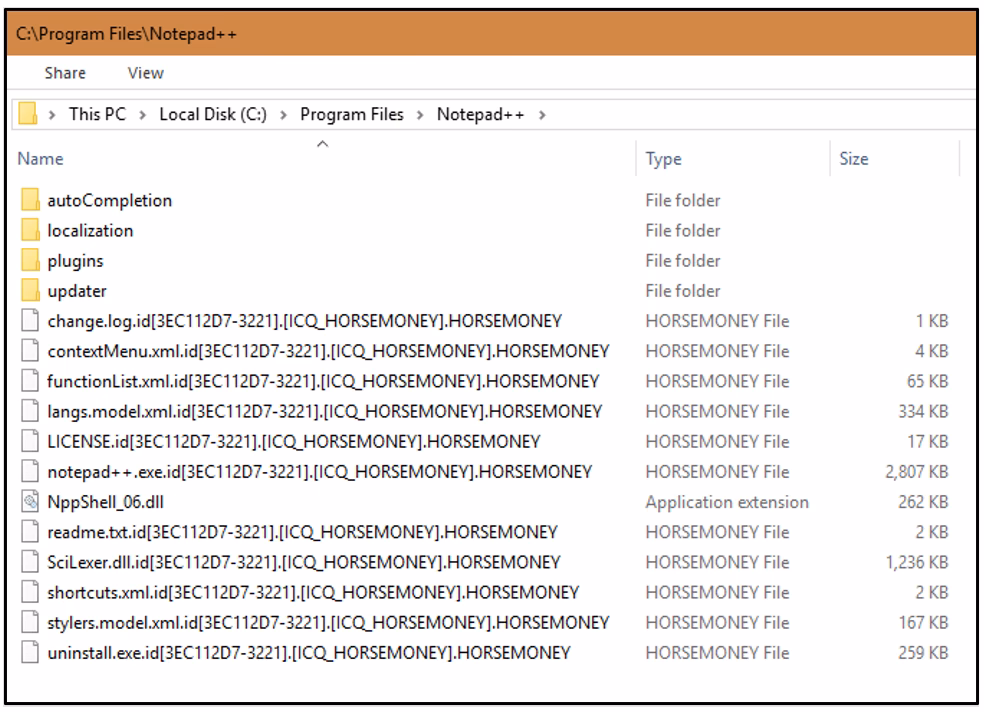Screen dimensions: 984x712
Task: Open the View ribbon tab
Action: [146, 73]
